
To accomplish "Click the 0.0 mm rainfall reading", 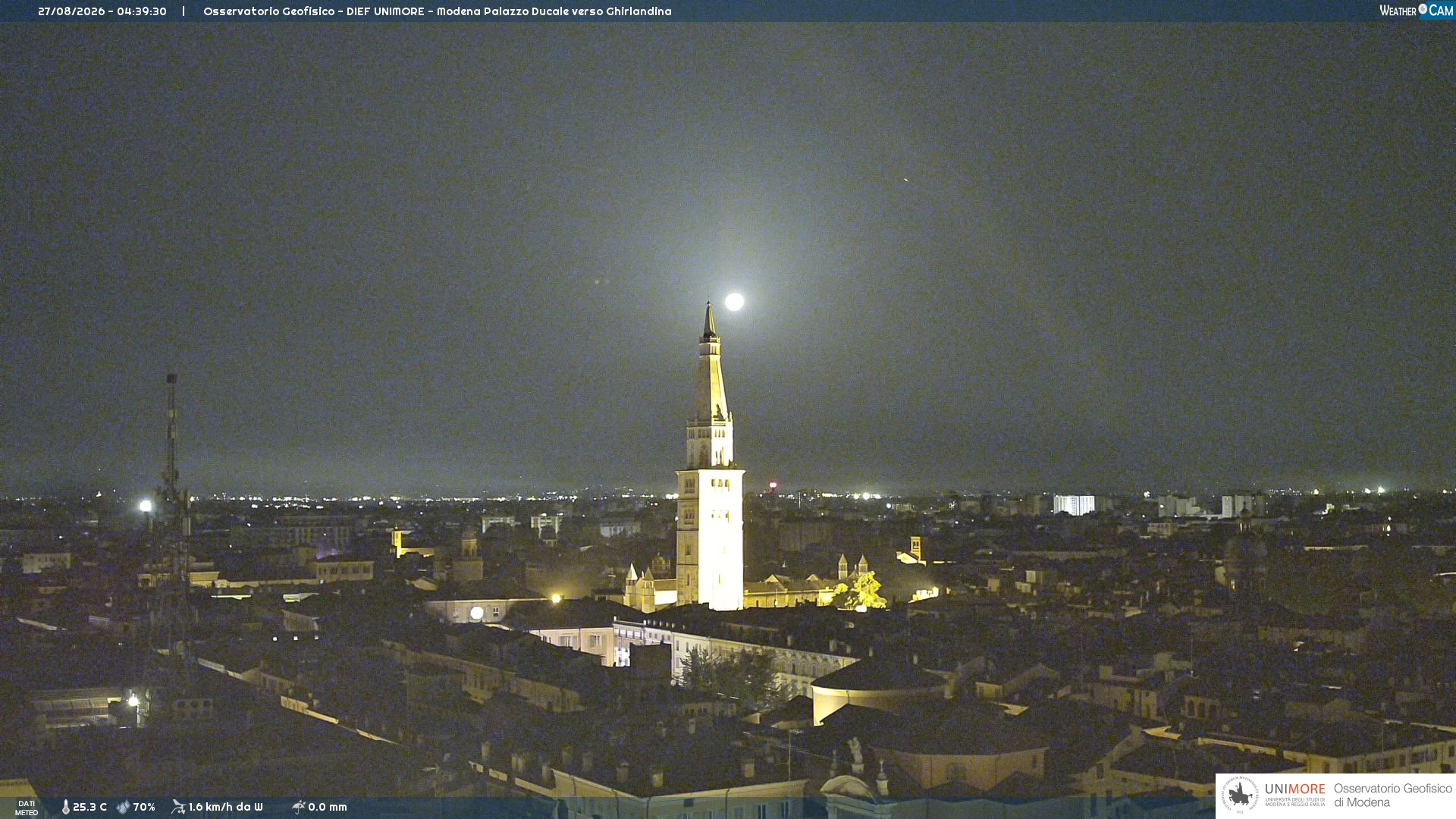I will (x=328, y=807).
